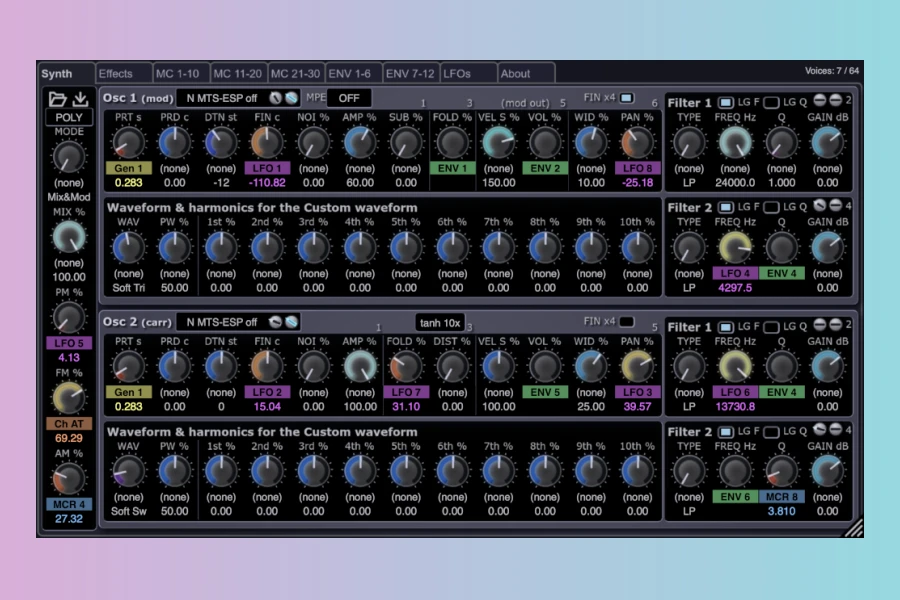Click the first round icon in Osc 2 Filter 2 header
This screenshot has width=900, height=600.
tap(818, 431)
